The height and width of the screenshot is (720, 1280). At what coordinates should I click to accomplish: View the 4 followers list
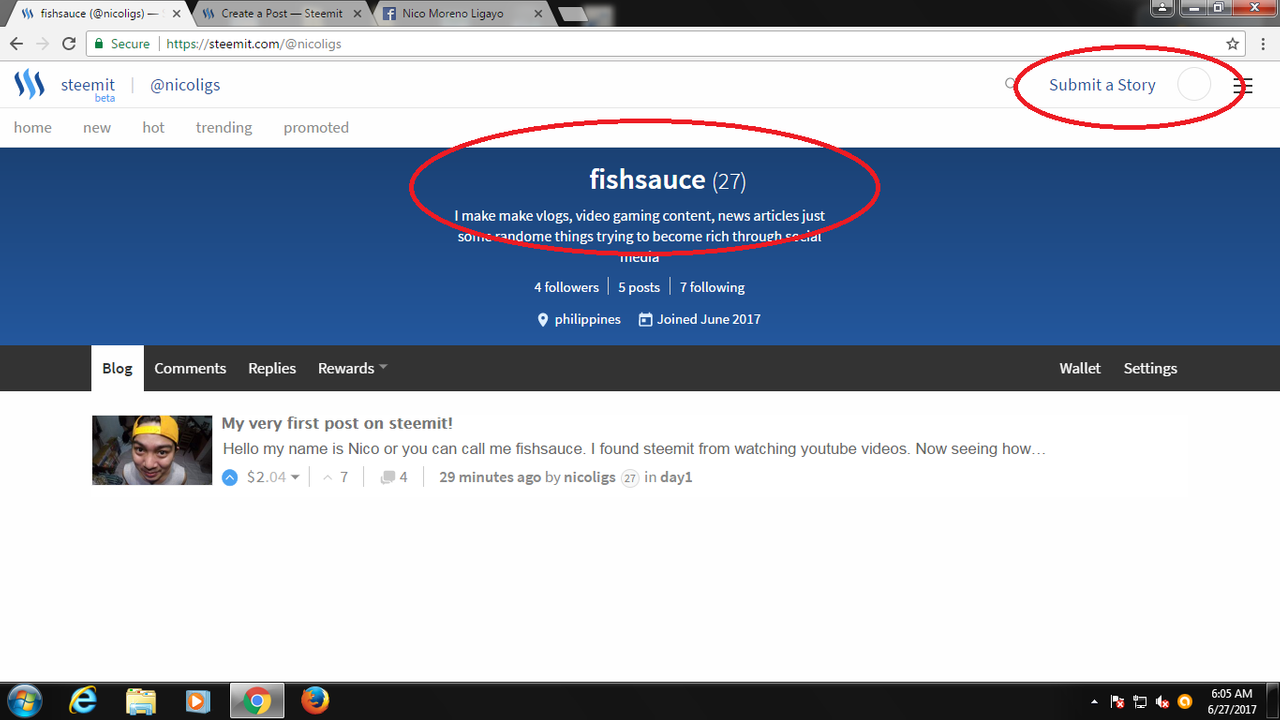coord(566,287)
